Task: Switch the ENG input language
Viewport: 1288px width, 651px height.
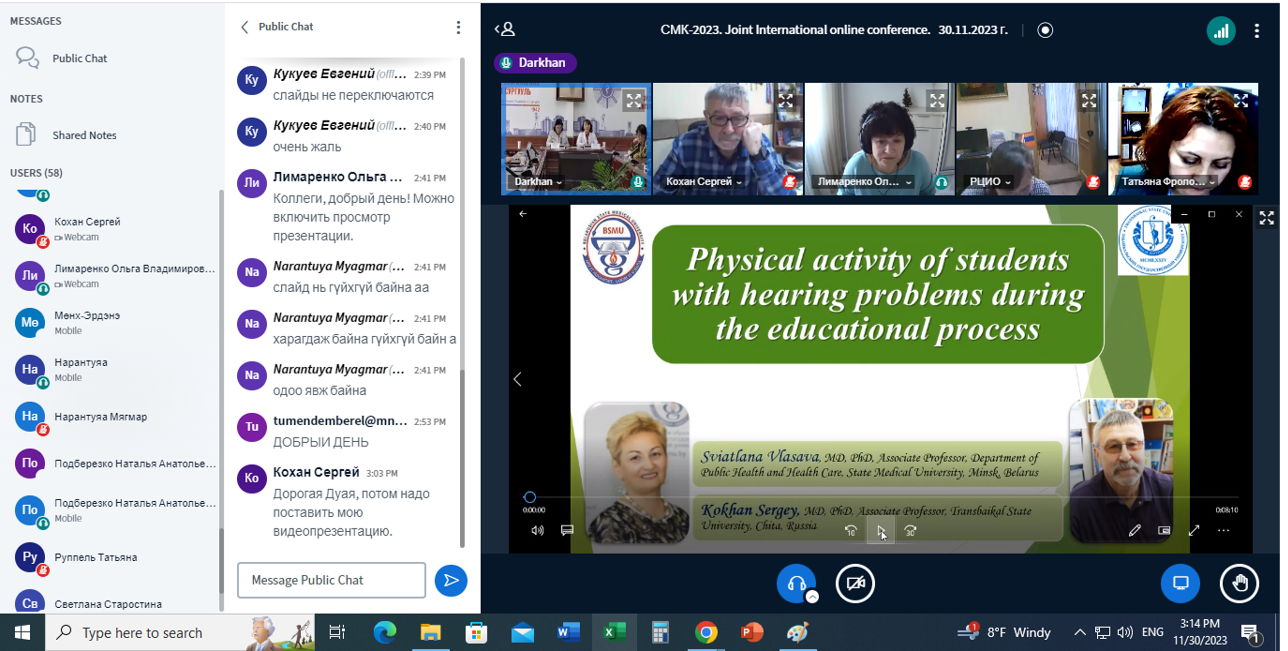Action: pos(1153,632)
